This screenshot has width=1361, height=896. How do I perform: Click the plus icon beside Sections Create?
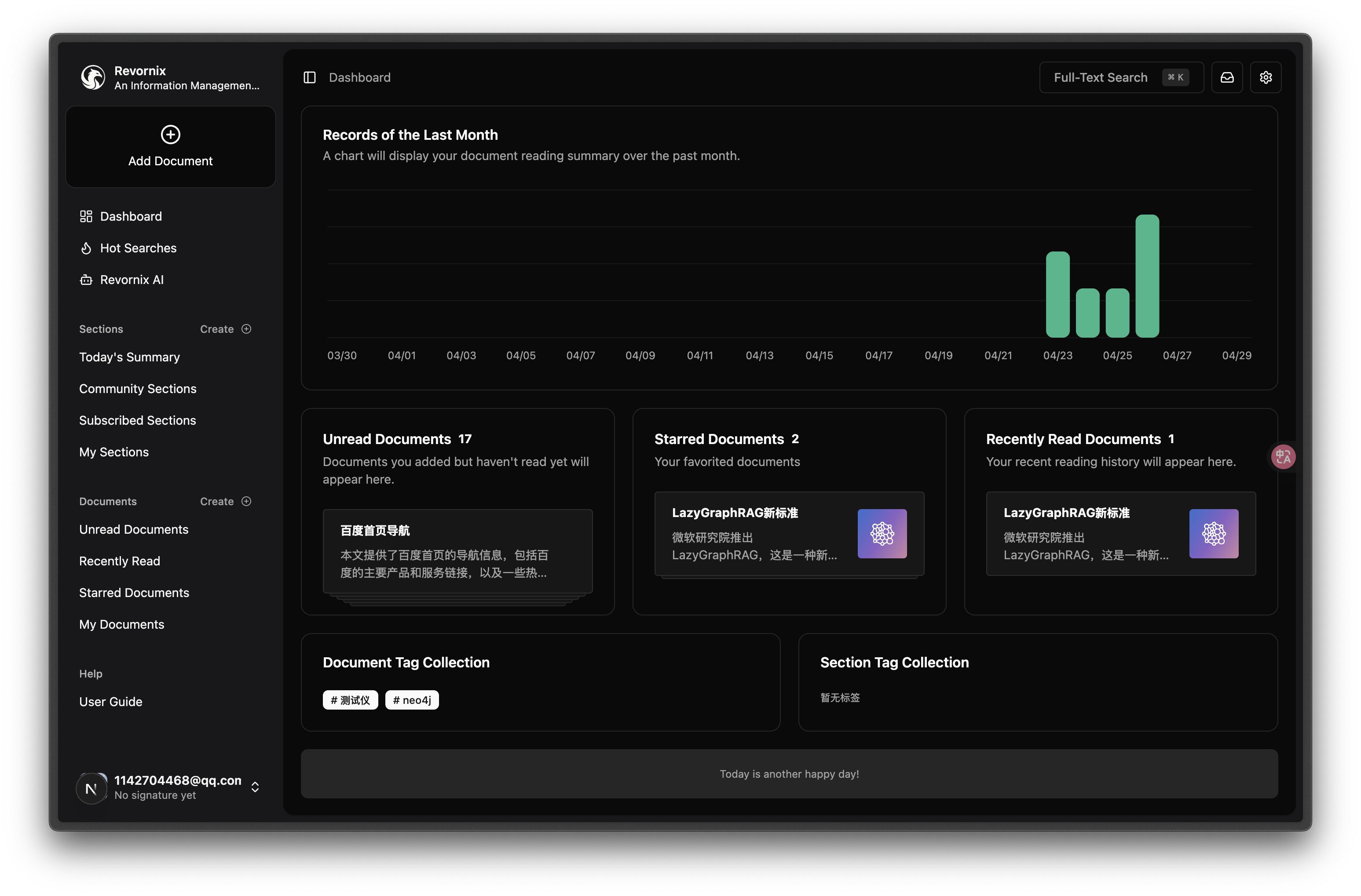click(246, 328)
